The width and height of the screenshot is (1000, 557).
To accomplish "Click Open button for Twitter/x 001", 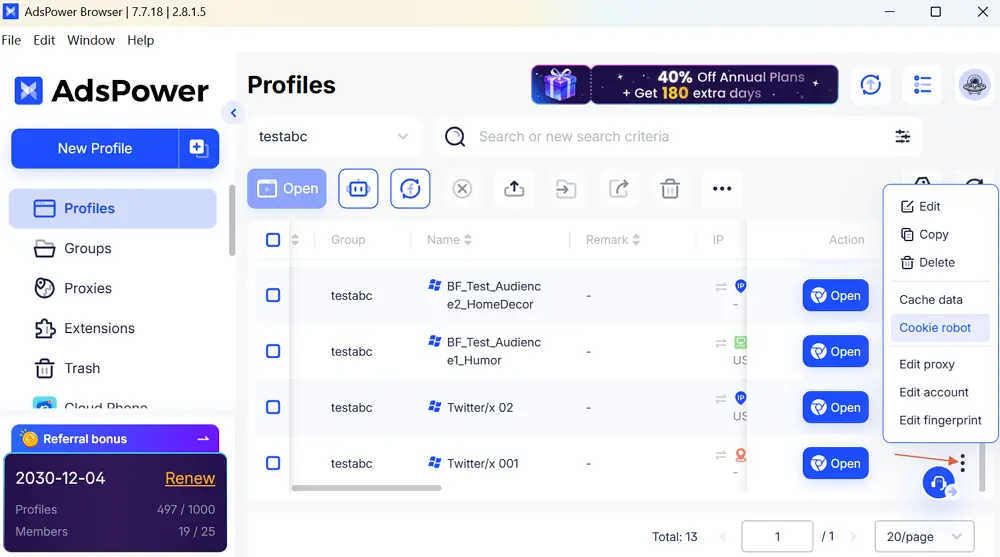I will click(x=835, y=463).
